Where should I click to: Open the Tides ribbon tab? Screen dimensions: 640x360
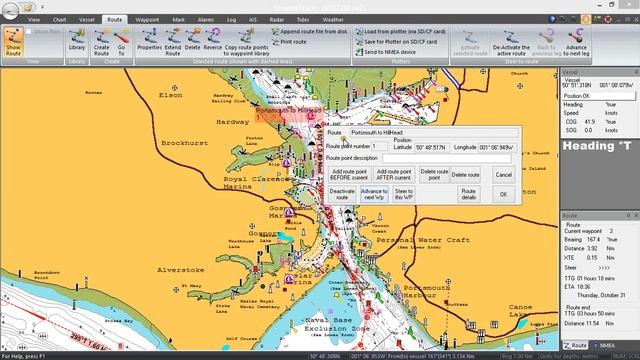pyautogui.click(x=303, y=20)
